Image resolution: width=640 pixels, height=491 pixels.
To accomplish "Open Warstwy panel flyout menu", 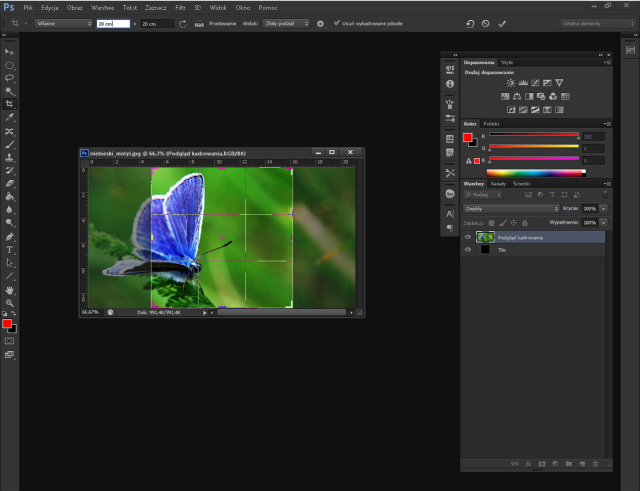I will 607,184.
